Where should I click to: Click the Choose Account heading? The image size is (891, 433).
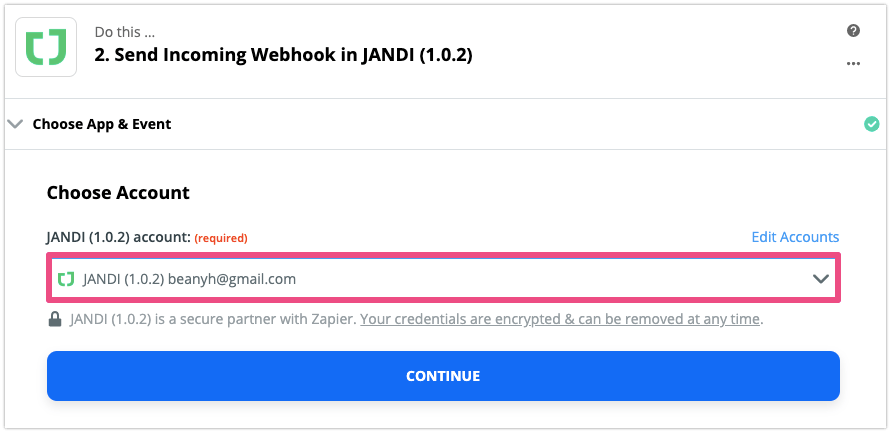pyautogui.click(x=118, y=192)
